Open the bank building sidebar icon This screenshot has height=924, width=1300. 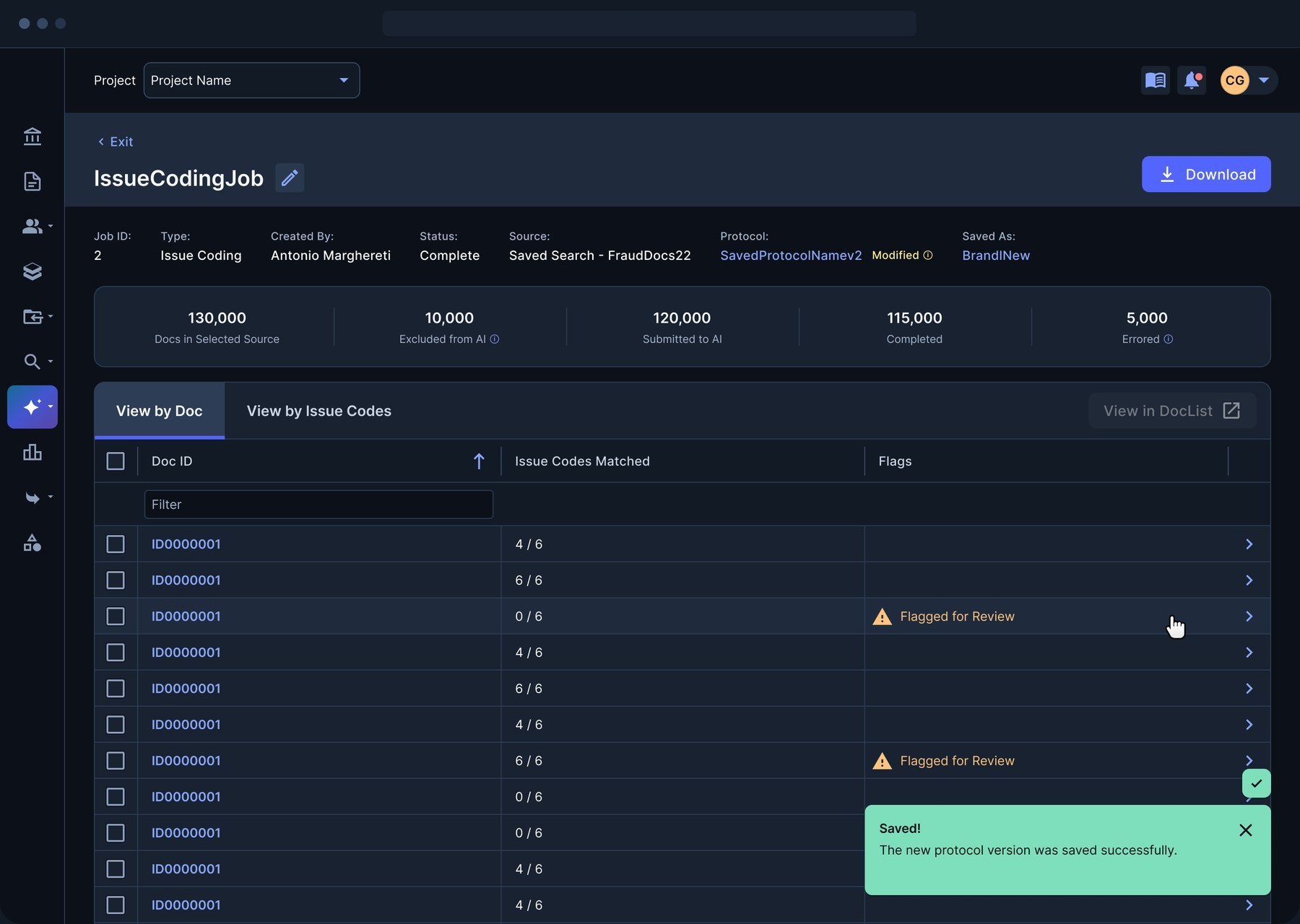point(32,136)
